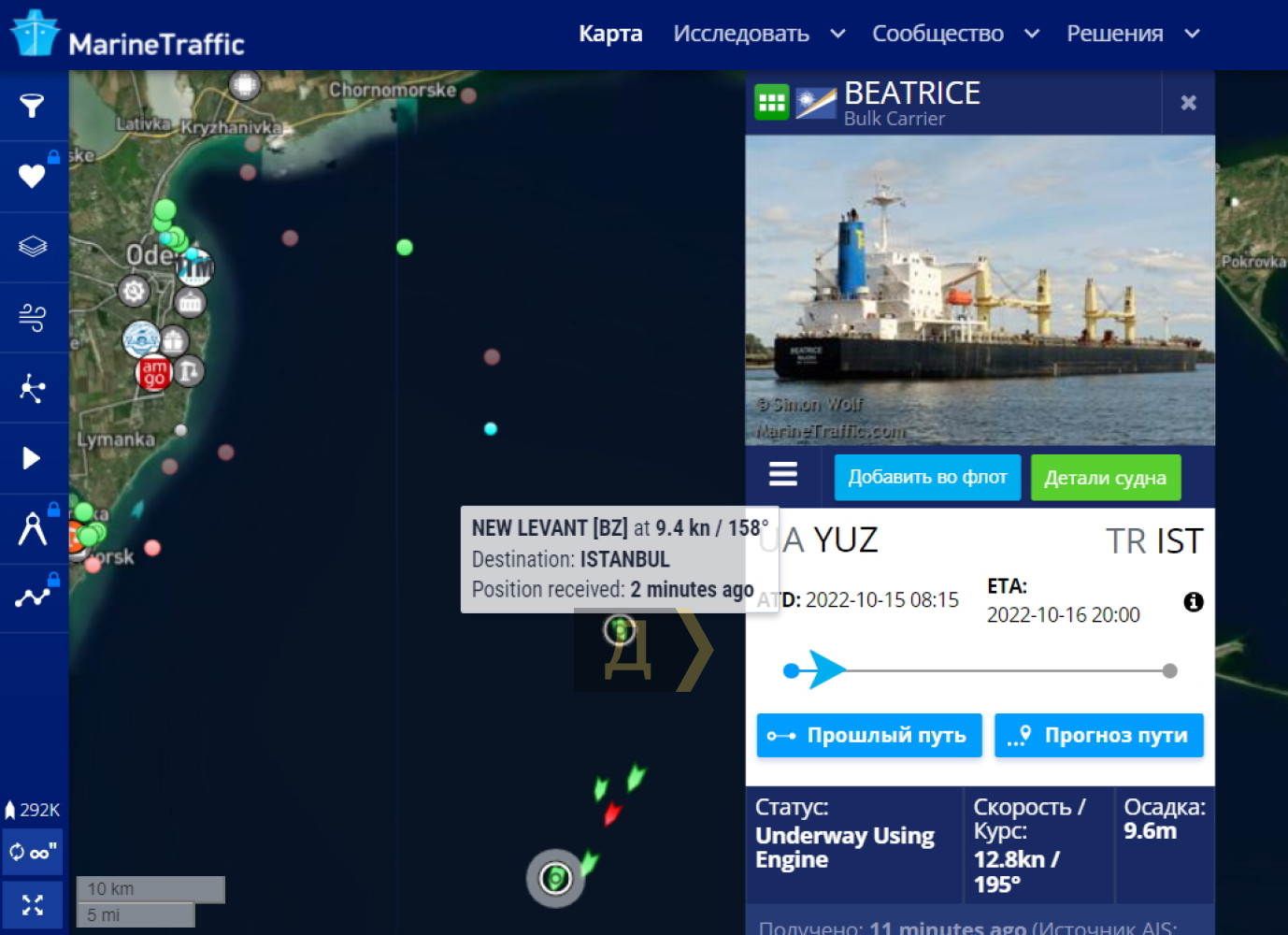The height and width of the screenshot is (935, 1288).
Task: Click the Добавить во флот button
Action: tap(927, 477)
